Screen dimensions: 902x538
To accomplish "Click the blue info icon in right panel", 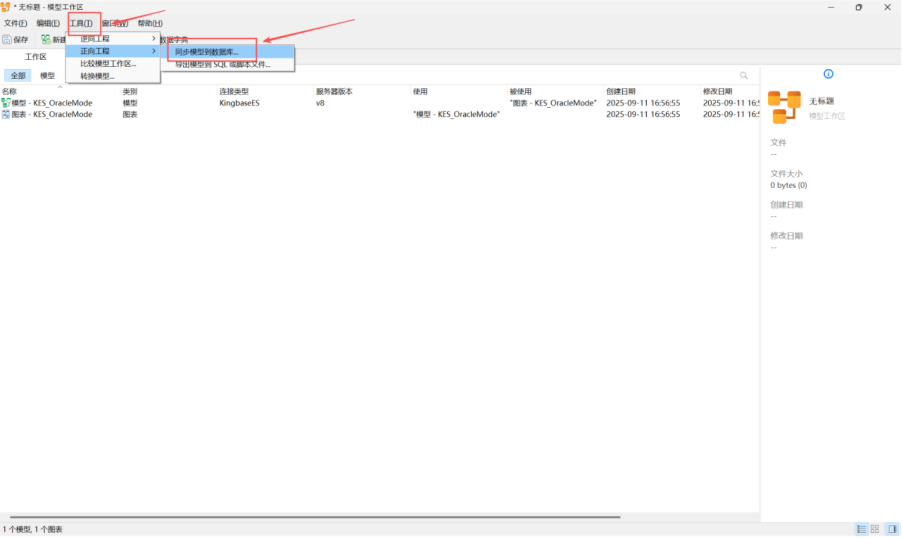I will tap(828, 74).
